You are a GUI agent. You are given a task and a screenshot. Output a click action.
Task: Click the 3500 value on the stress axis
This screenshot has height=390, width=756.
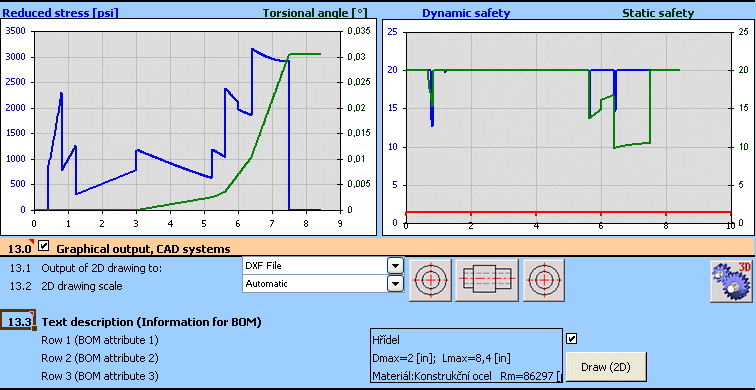pyautogui.click(x=15, y=31)
